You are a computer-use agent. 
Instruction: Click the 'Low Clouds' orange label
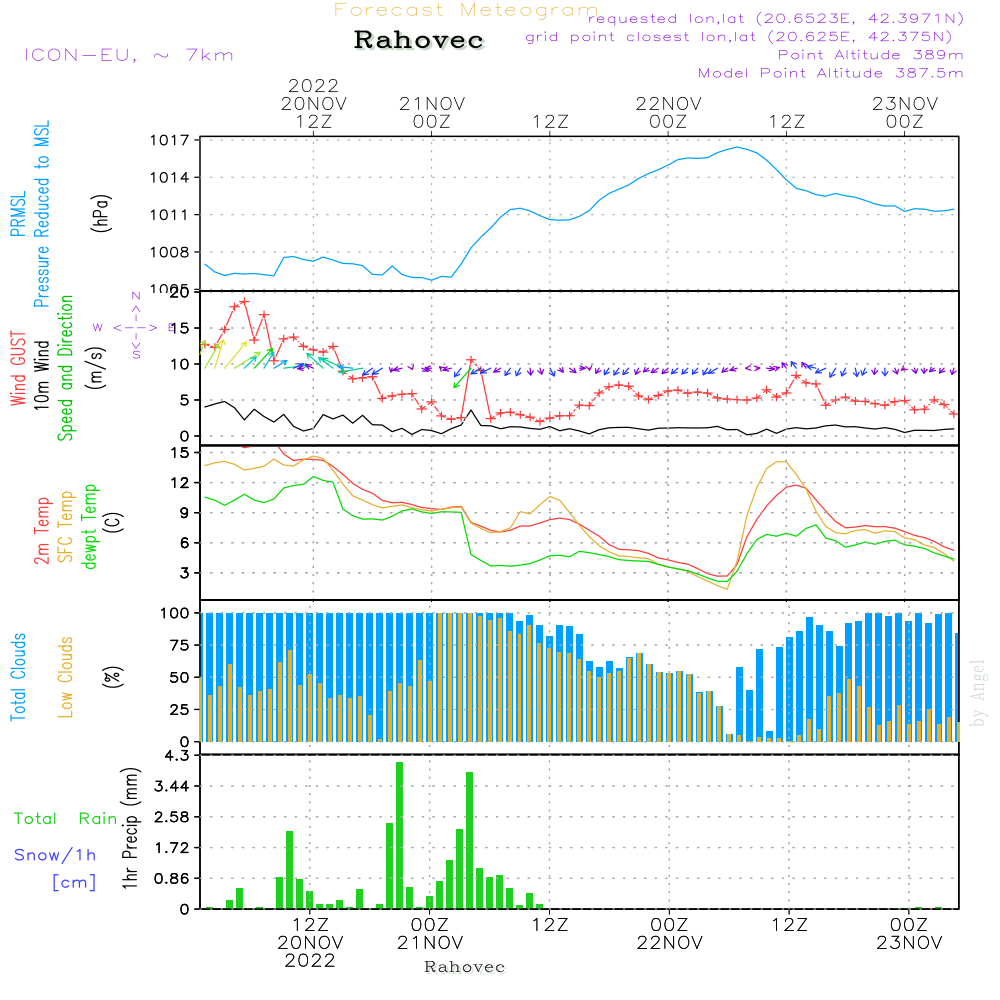pyautogui.click(x=66, y=677)
